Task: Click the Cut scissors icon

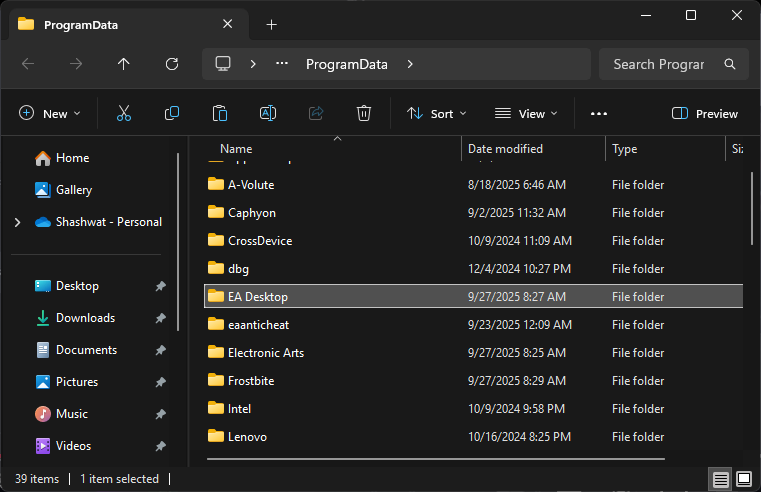Action: tap(124, 114)
